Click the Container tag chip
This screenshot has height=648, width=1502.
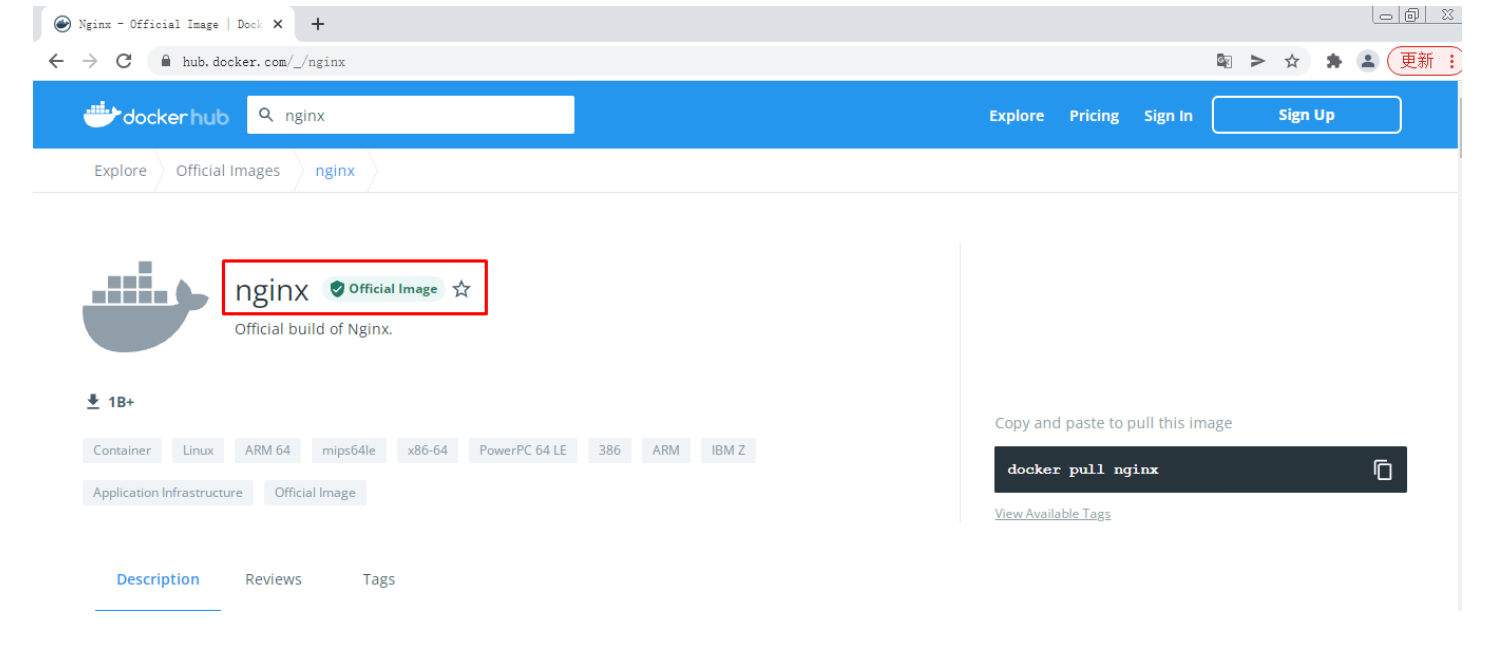click(x=122, y=451)
